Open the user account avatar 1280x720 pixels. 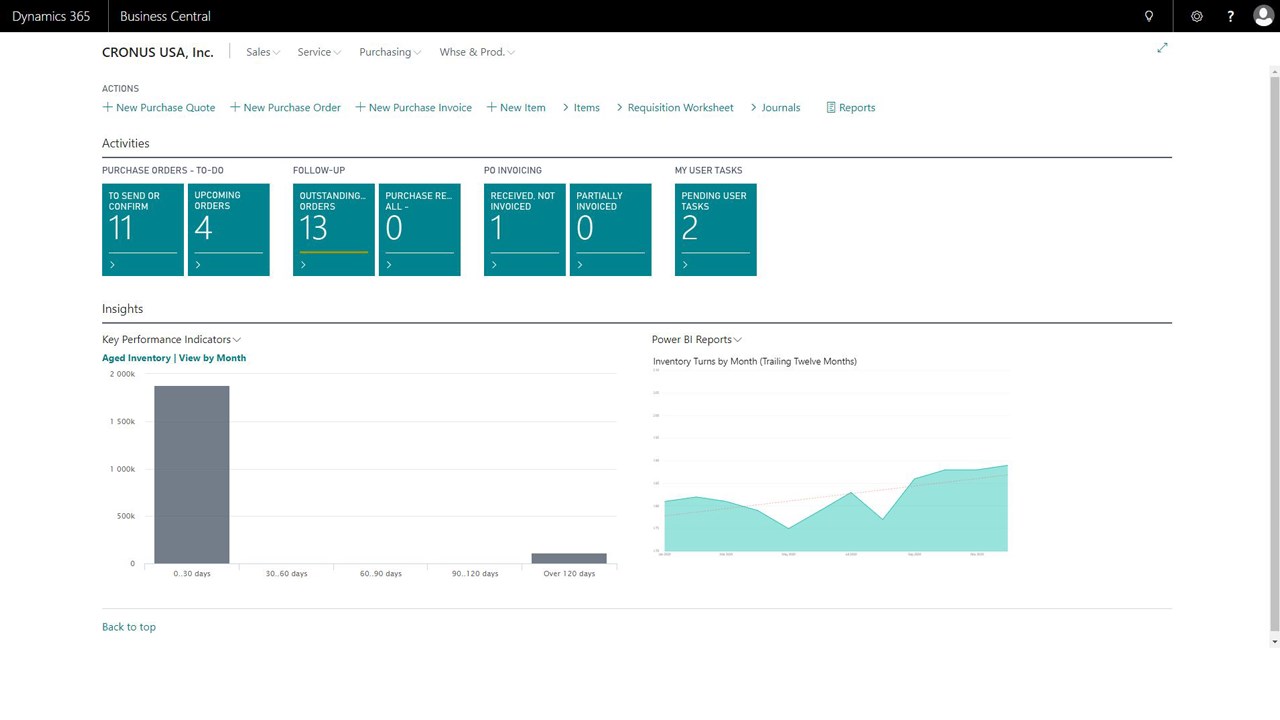click(x=1263, y=16)
